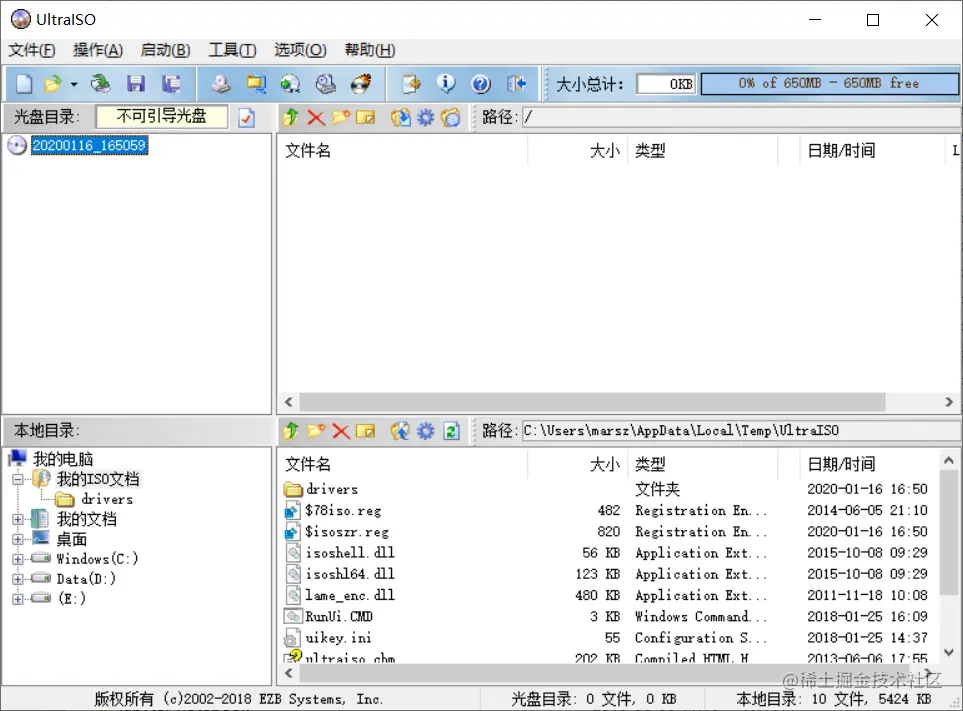Click the Burn CD/DVD image icon
963x711 pixels.
point(361,84)
